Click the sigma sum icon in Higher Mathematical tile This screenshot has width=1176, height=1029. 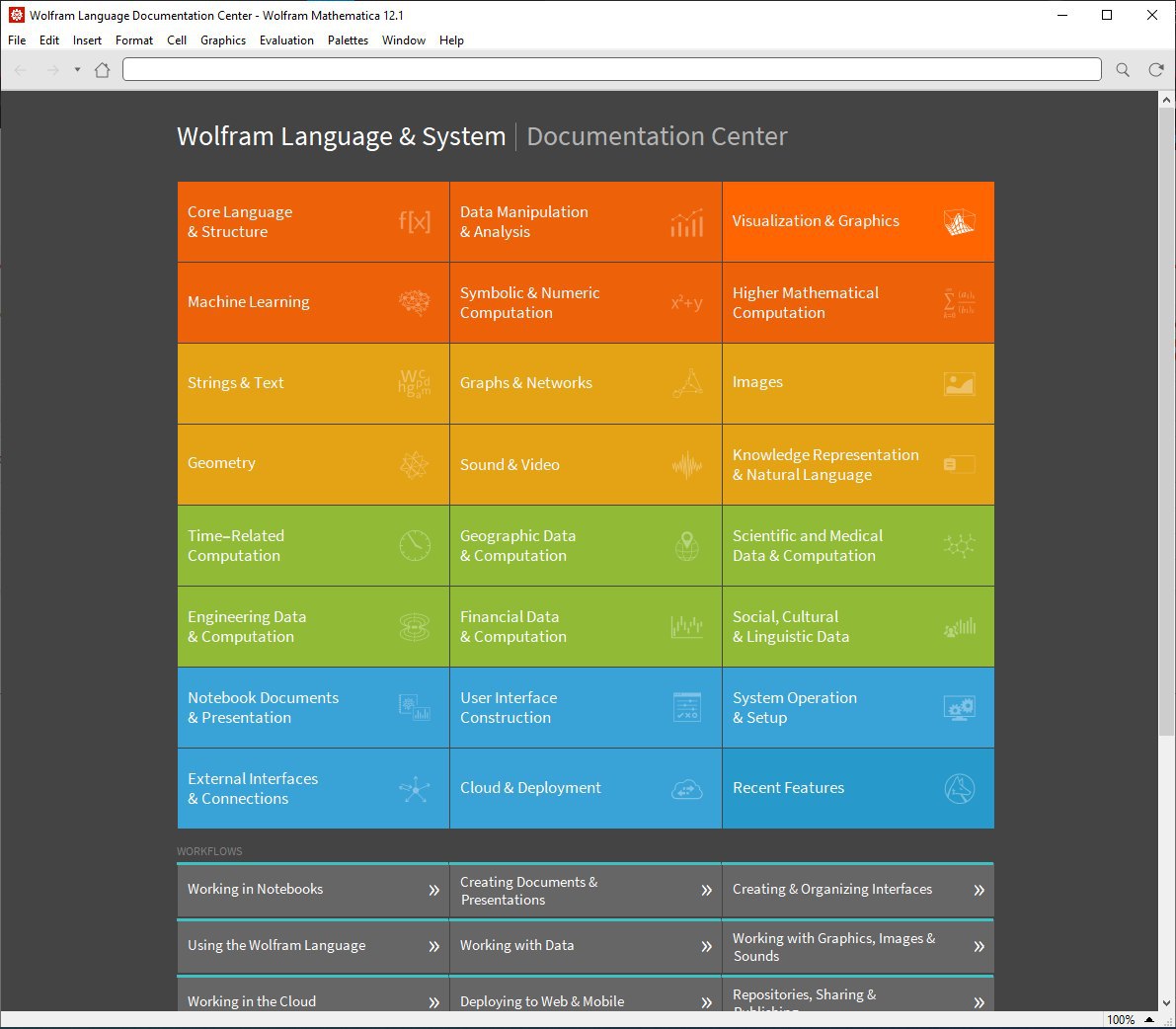[959, 303]
